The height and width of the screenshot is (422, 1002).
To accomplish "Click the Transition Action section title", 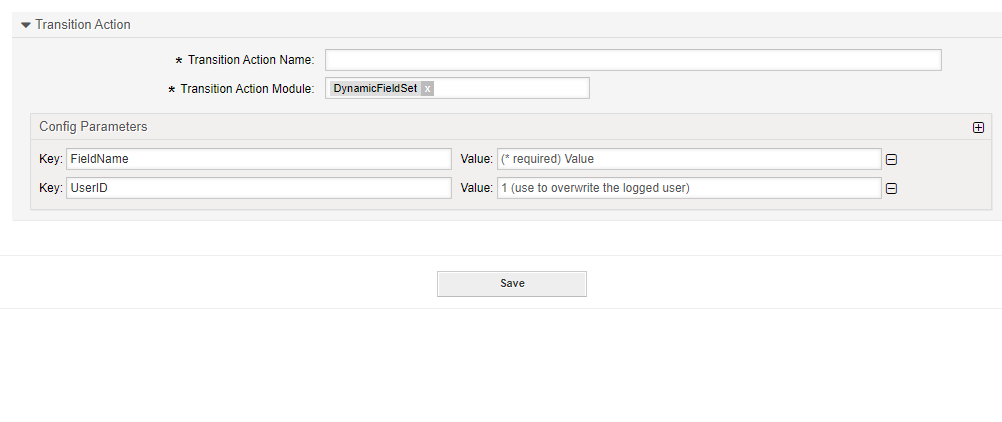I will point(83,25).
